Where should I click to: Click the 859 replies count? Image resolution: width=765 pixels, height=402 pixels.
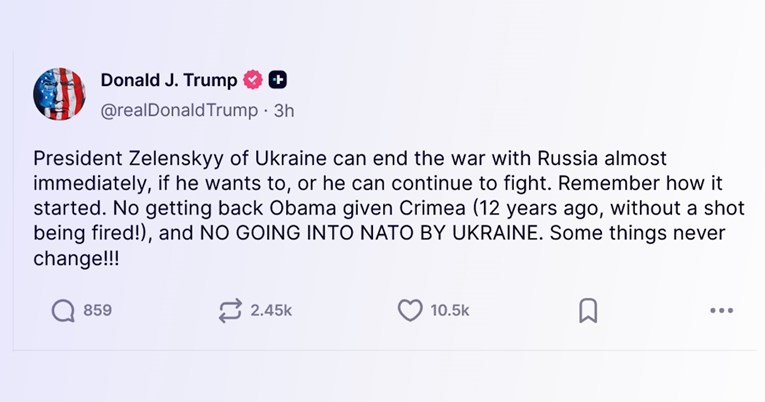pyautogui.click(x=97, y=311)
